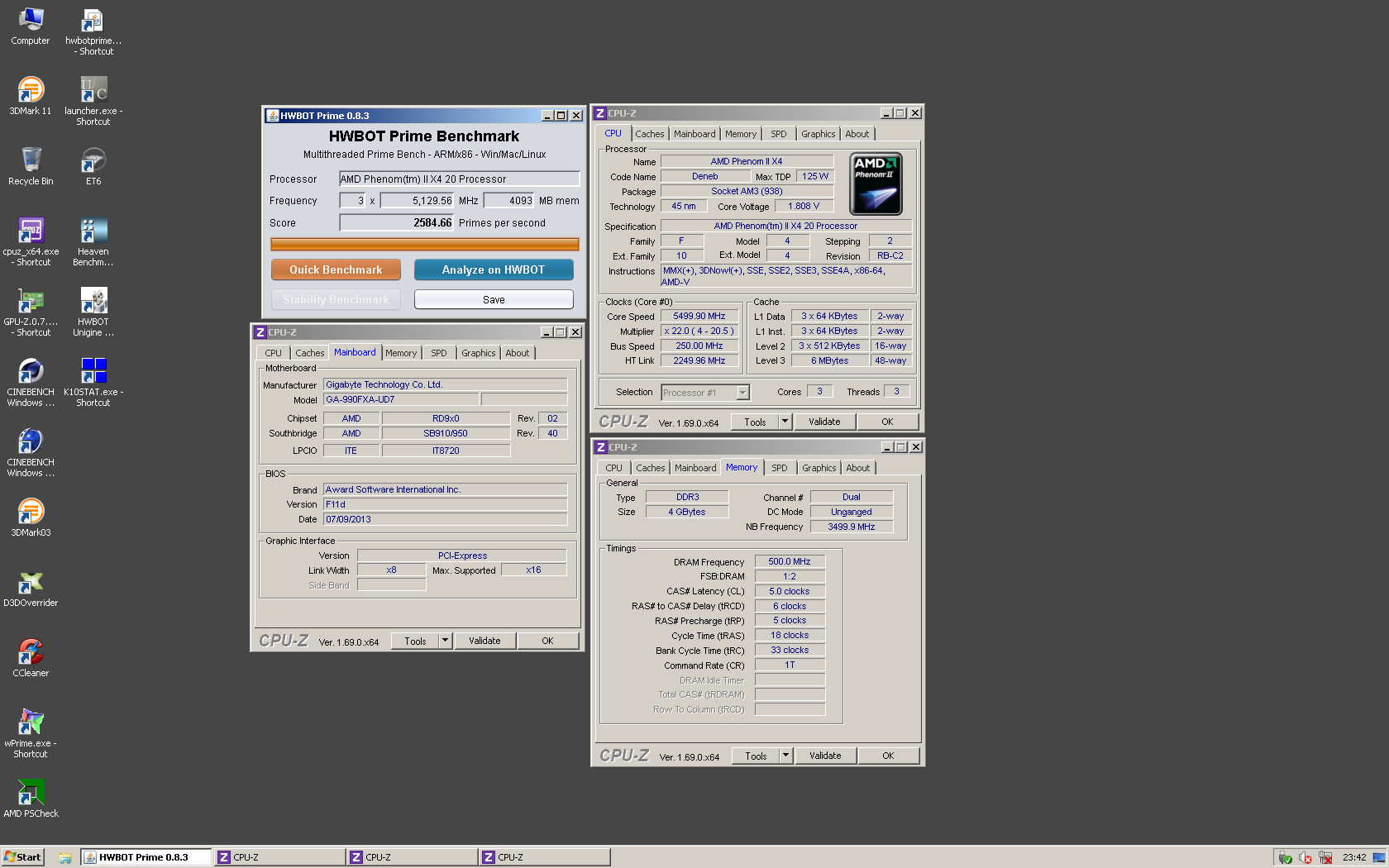
Task: Click the Save button in HWBOT Prime
Action: [494, 299]
